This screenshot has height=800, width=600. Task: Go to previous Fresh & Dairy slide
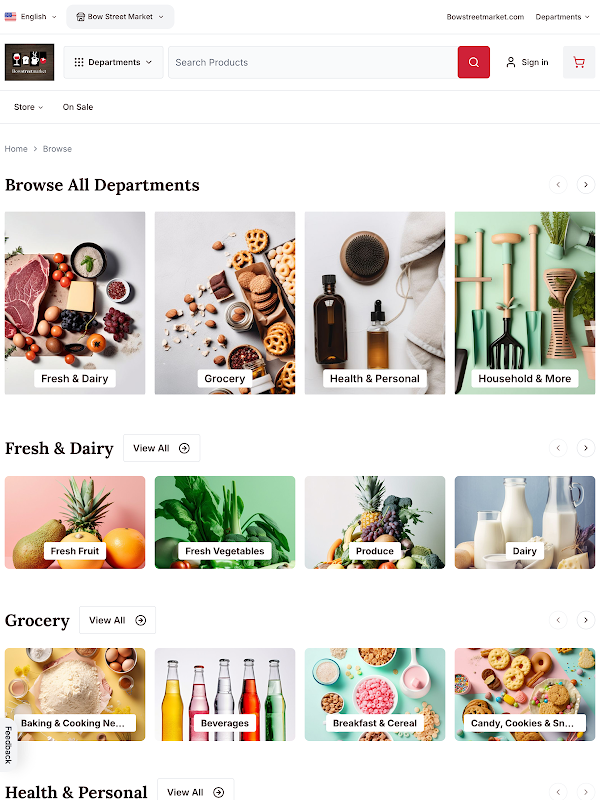(558, 448)
